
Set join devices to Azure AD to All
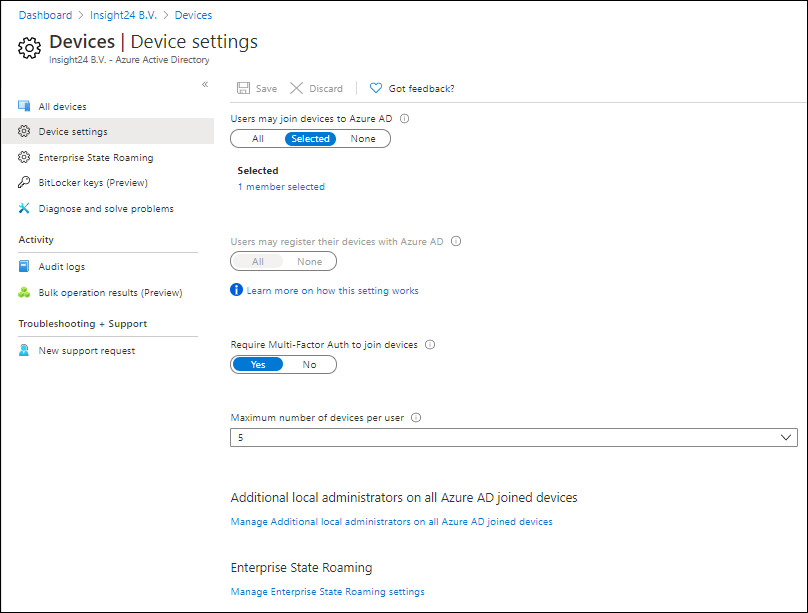click(x=258, y=139)
